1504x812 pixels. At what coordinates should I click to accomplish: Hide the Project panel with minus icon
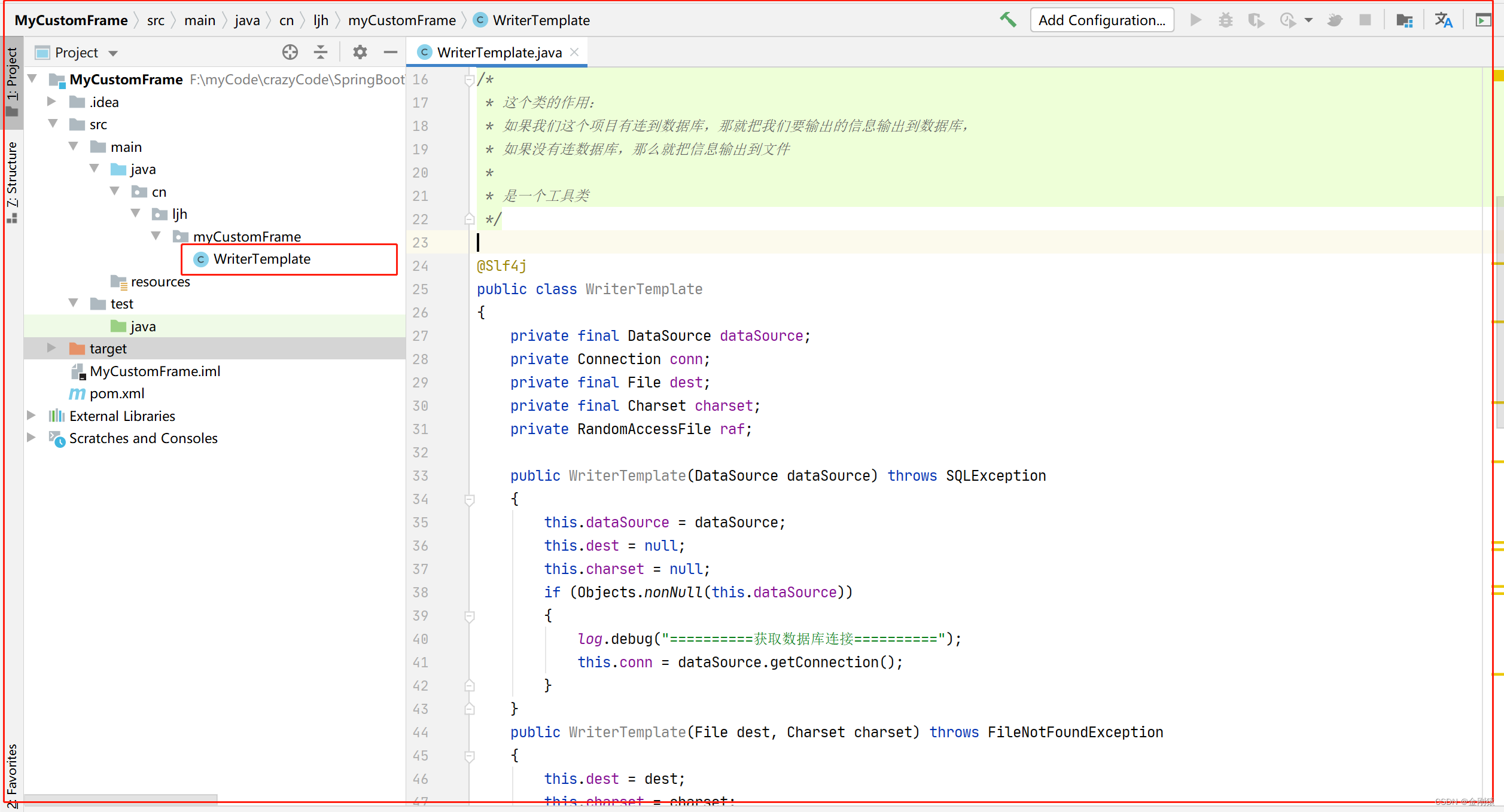(391, 53)
